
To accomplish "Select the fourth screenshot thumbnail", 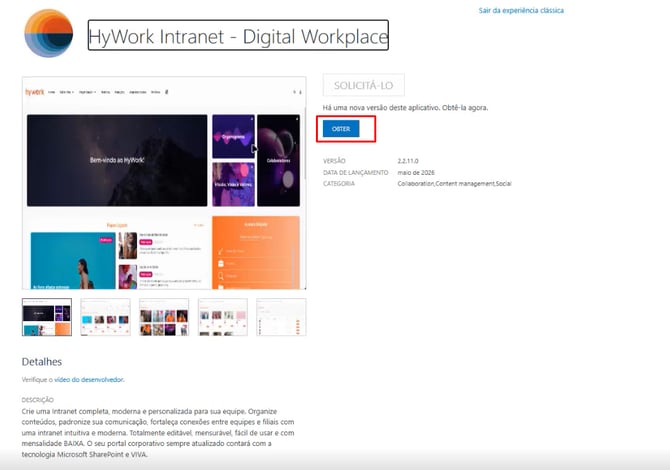I will (x=223, y=317).
